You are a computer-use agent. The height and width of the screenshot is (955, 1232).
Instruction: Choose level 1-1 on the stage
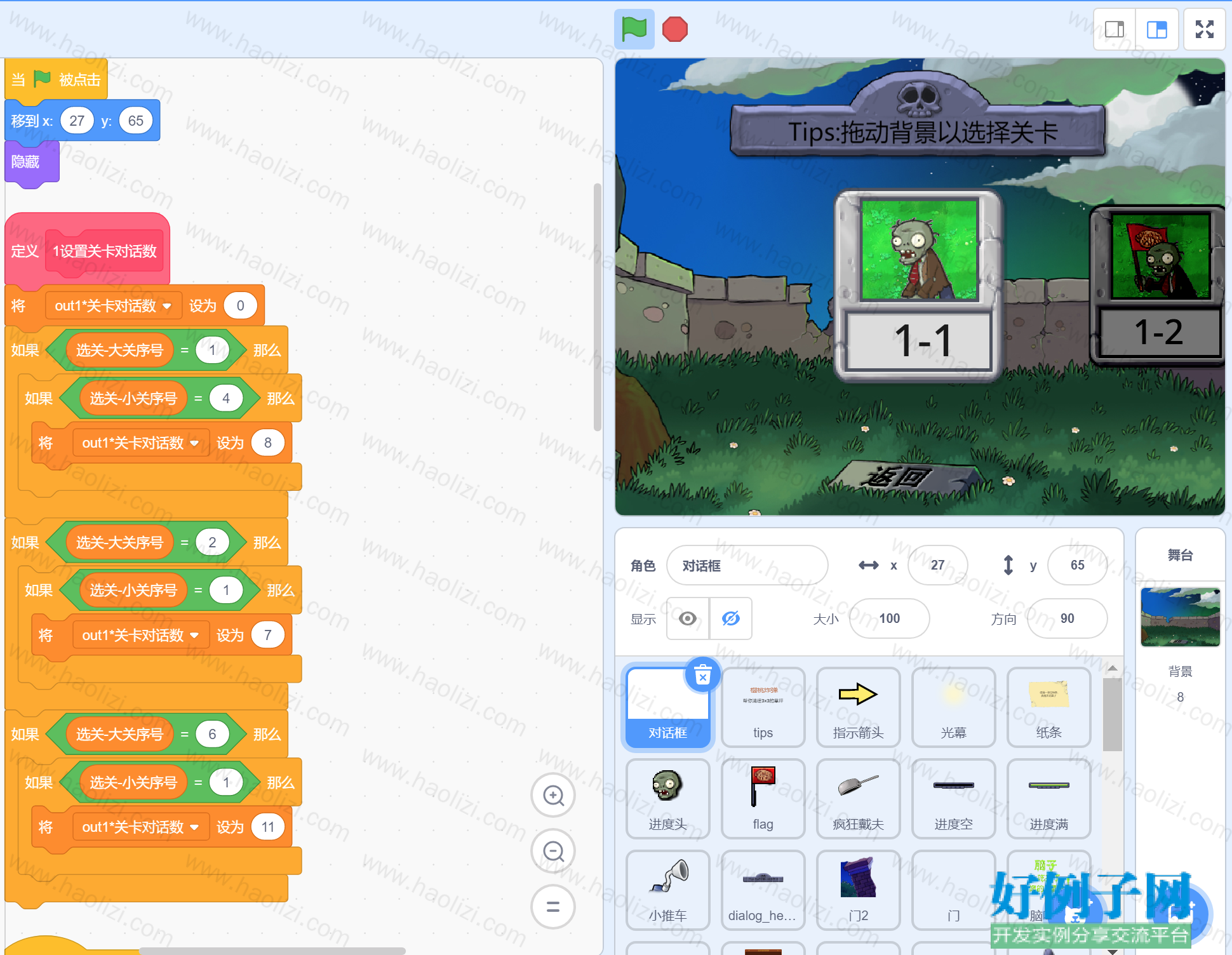[x=918, y=286]
